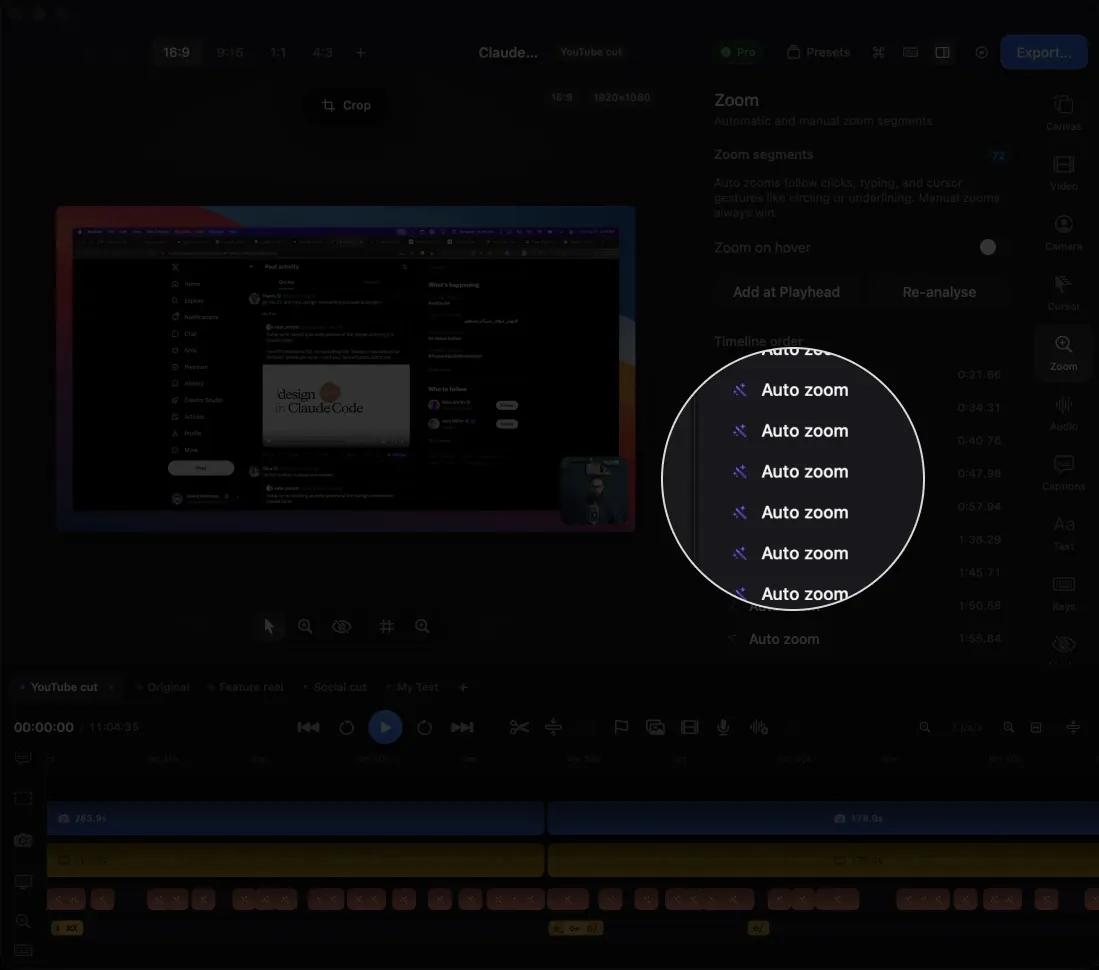Viewport: 1099px width, 970px height.
Task: Click the film clip icon in the timeline toolbar
Action: pos(690,728)
